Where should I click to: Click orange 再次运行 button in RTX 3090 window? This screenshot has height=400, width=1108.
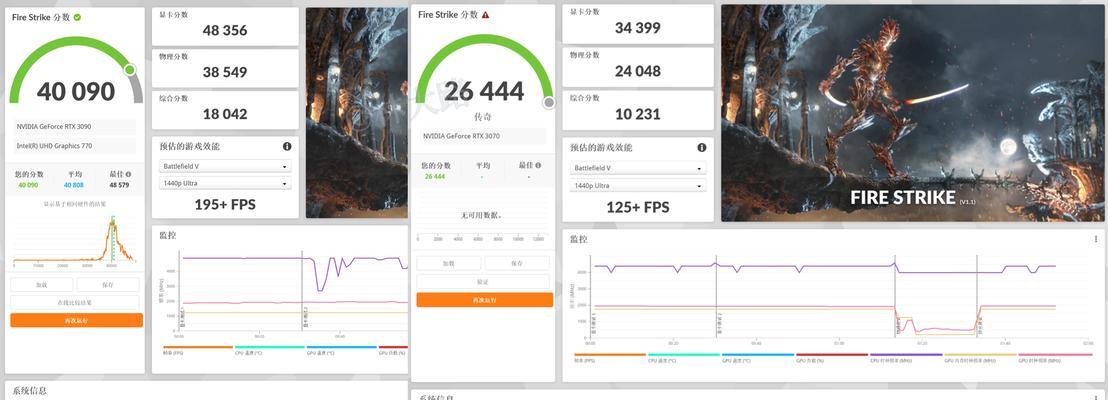(x=76, y=320)
